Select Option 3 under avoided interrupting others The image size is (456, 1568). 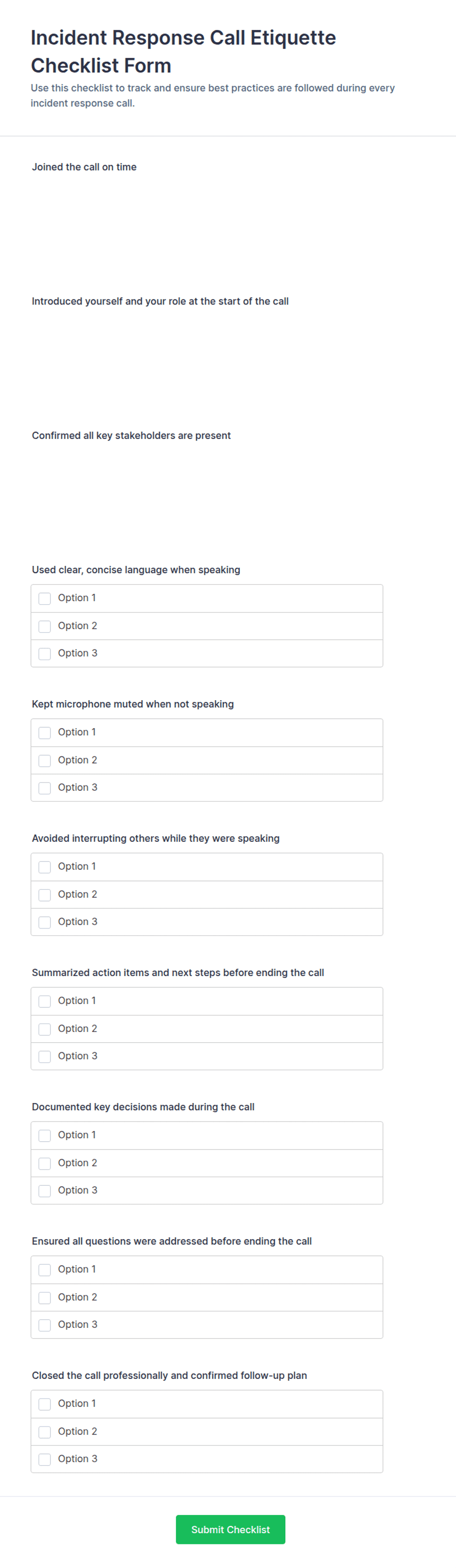click(x=45, y=922)
